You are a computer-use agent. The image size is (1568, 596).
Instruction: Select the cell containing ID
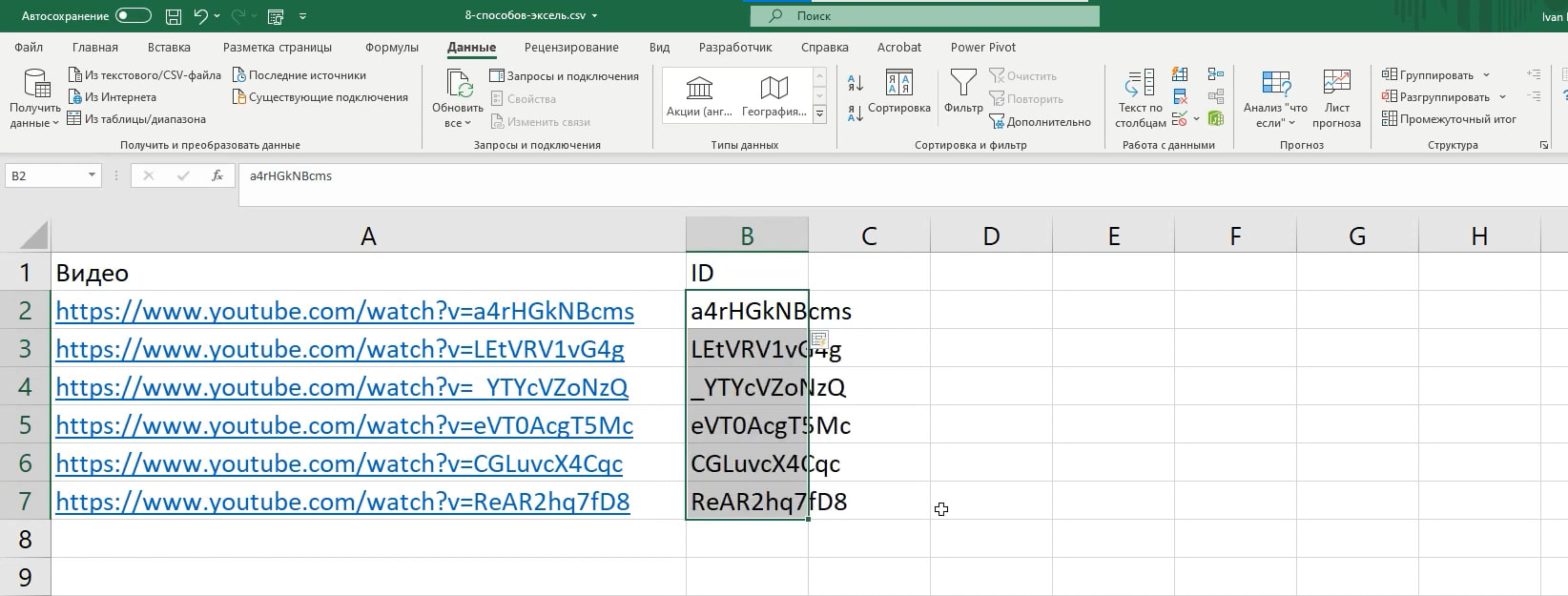point(747,272)
